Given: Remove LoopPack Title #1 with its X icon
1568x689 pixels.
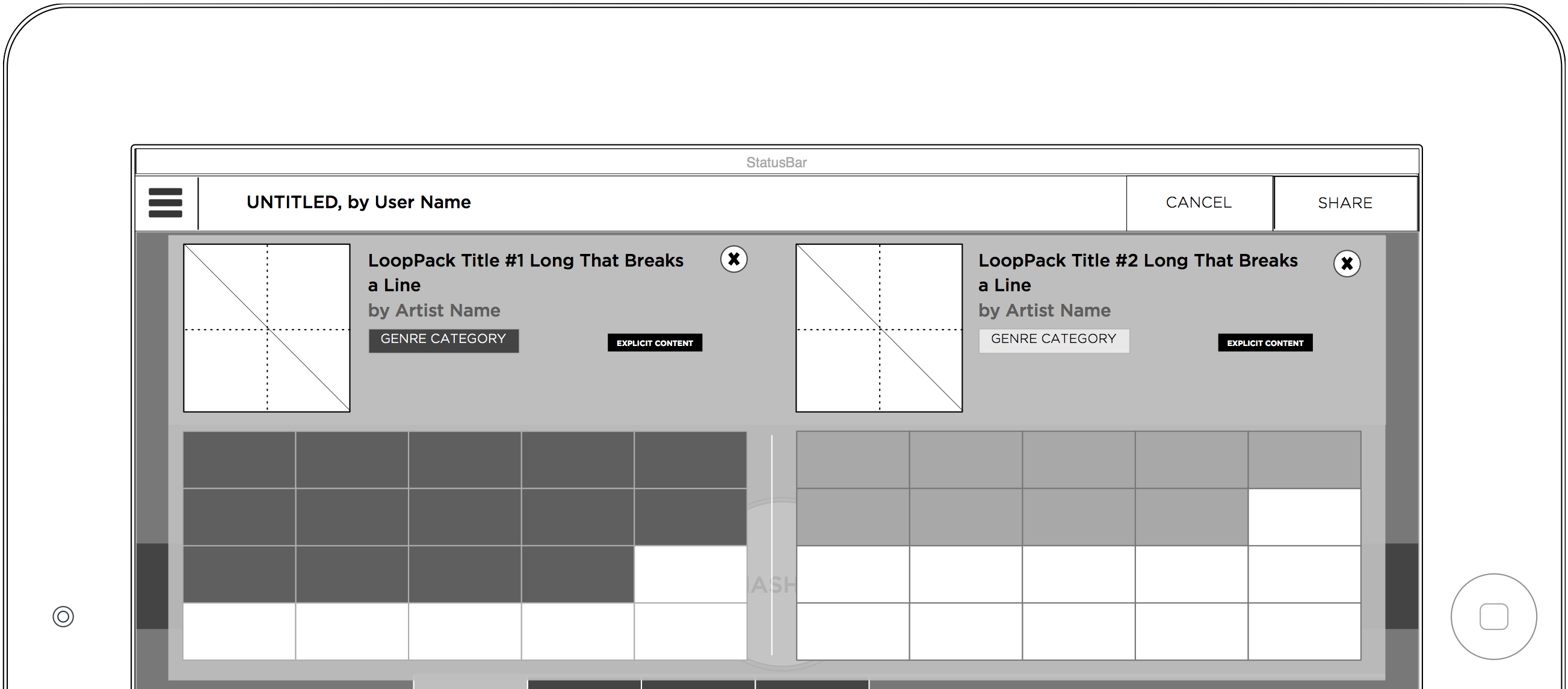Looking at the screenshot, I should coord(734,259).
